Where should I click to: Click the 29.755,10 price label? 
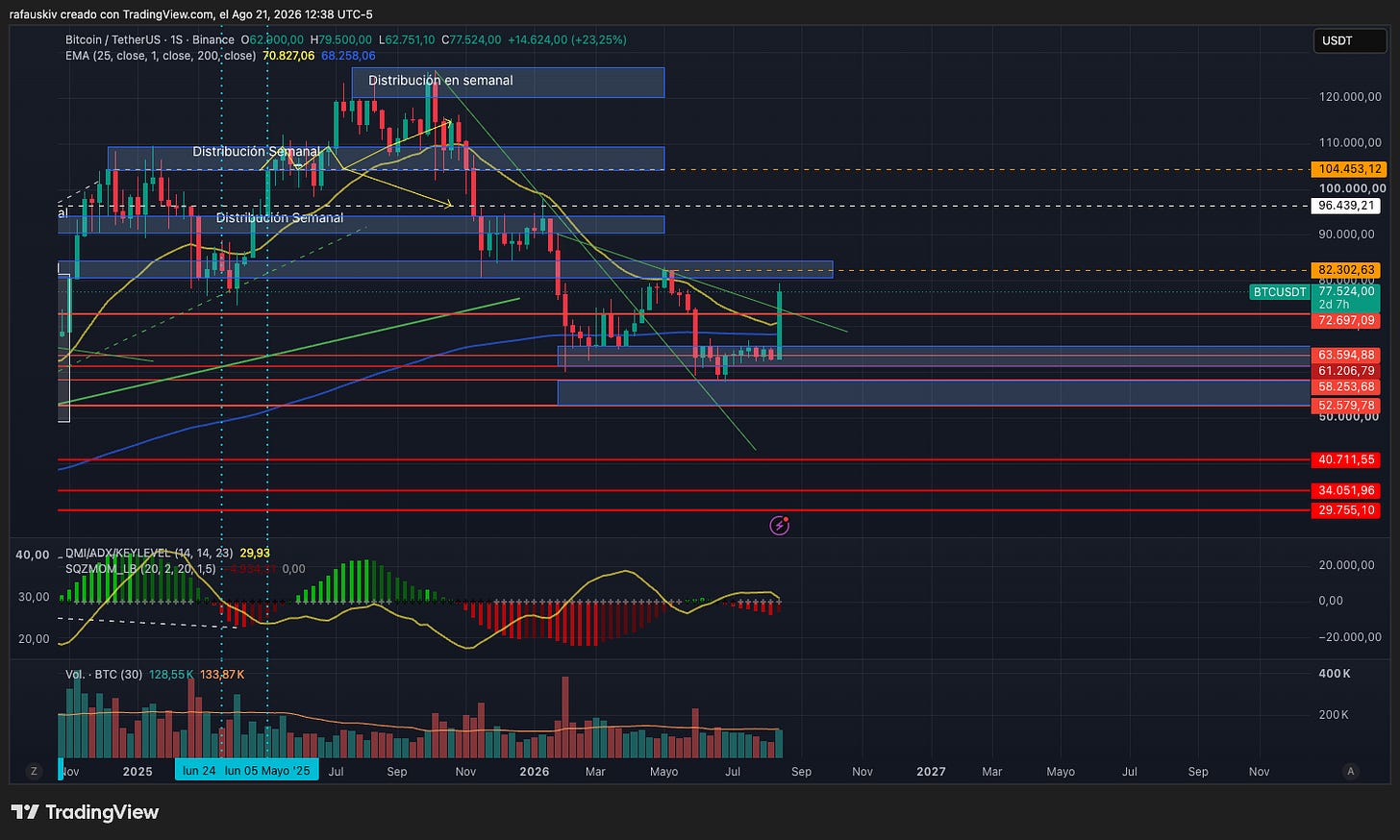coord(1346,510)
